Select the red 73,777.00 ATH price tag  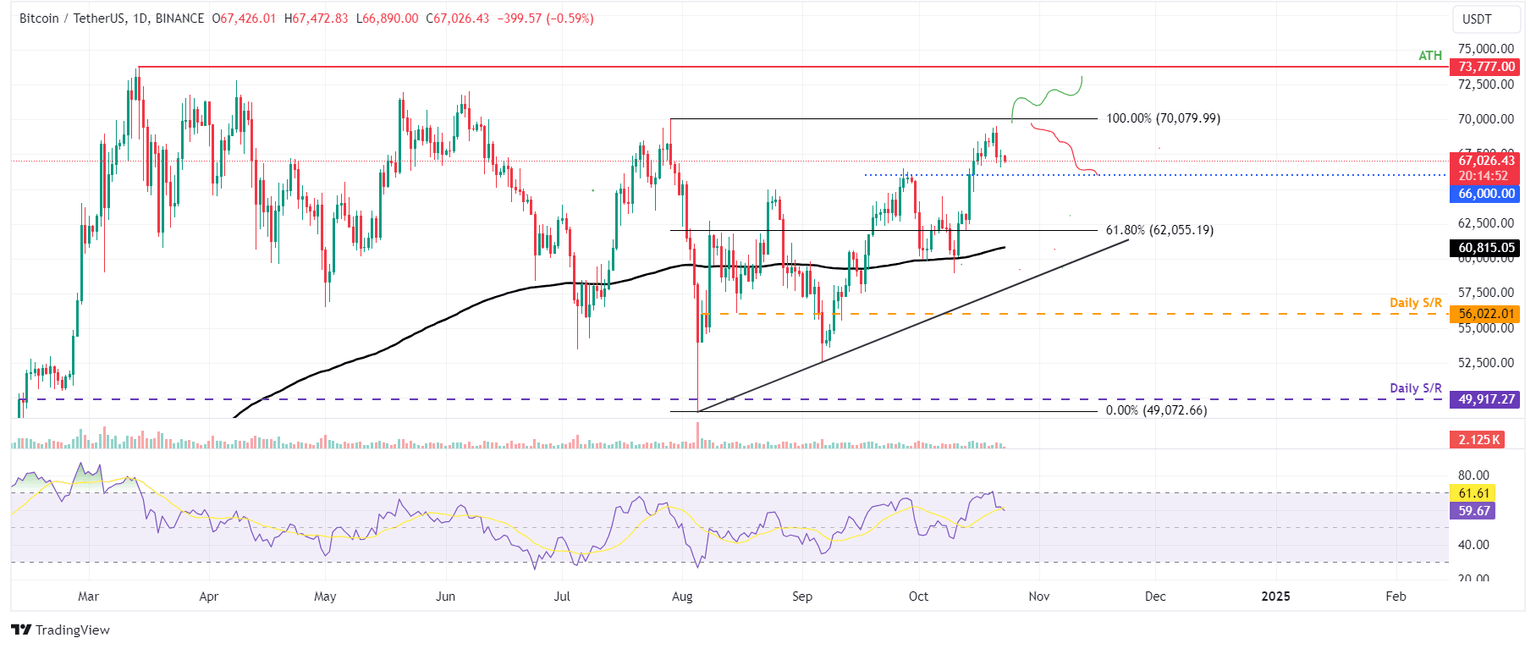1484,67
